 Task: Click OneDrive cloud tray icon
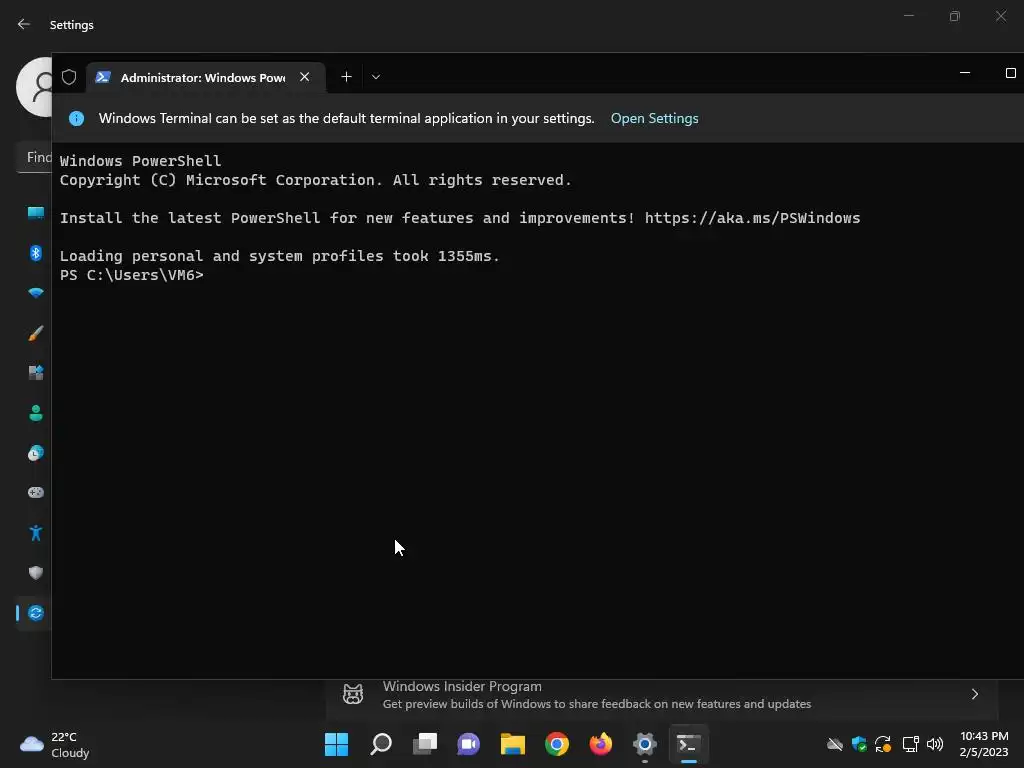(835, 744)
